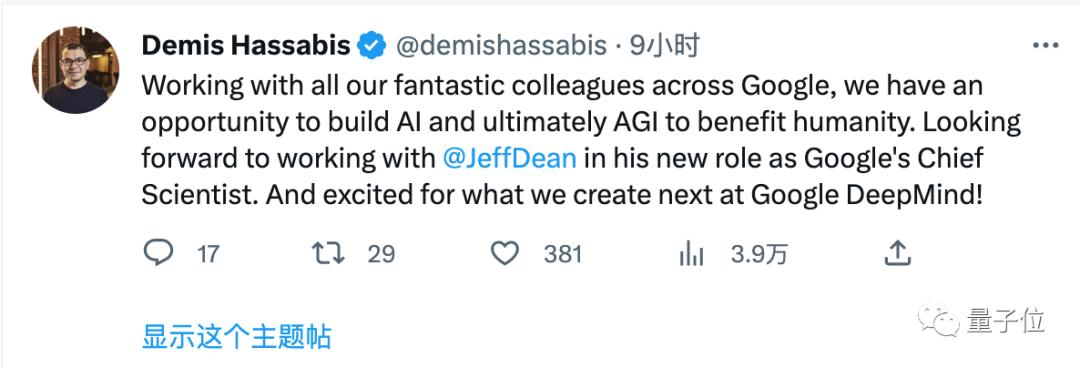This screenshot has height=368, width=1080.
Task: Open the three-dot more options menu
Action: tap(1046, 45)
